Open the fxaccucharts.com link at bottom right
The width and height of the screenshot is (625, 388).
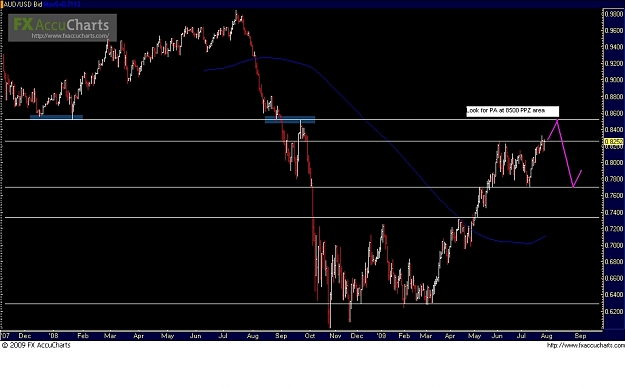586,345
